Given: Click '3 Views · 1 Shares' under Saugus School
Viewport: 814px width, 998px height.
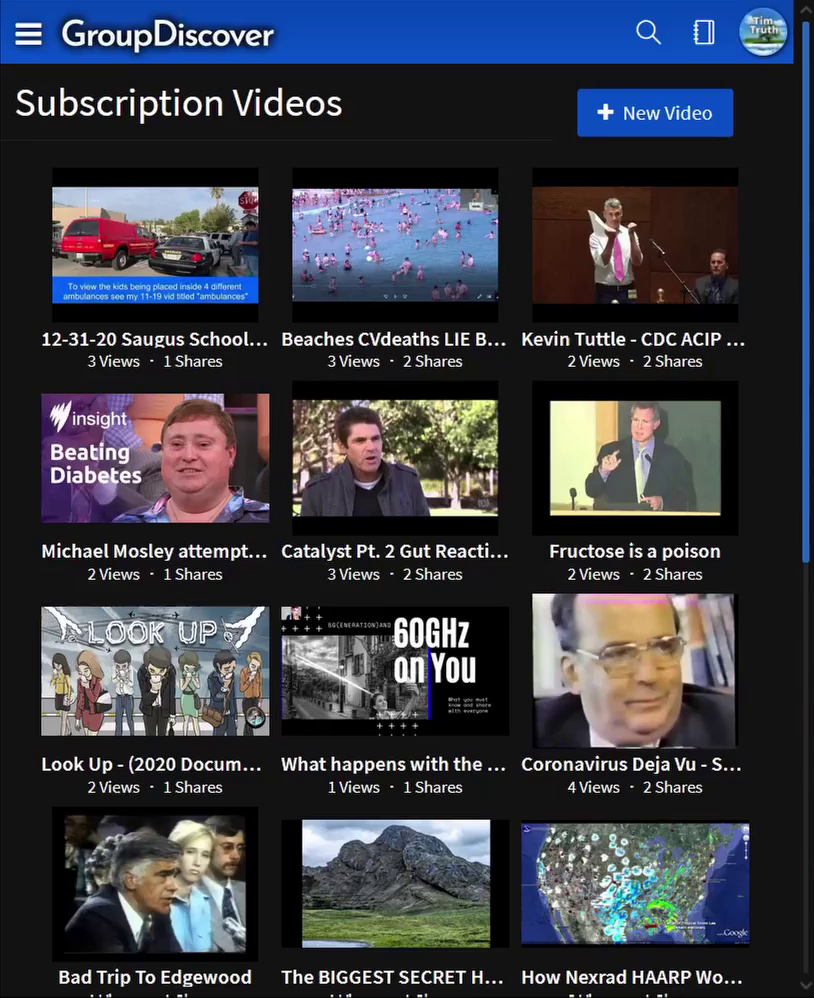Looking at the screenshot, I should (x=155, y=362).
